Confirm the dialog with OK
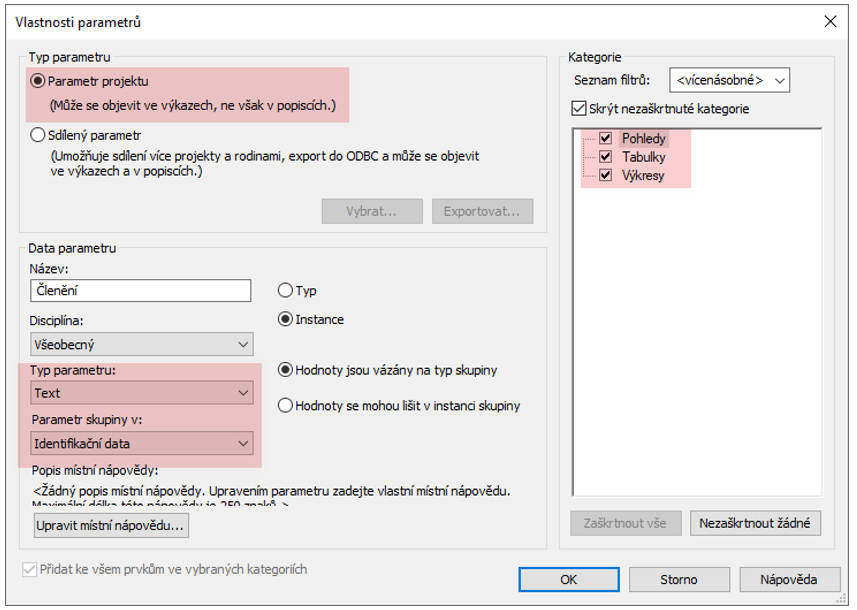This screenshot has width=857, height=610. pos(568,580)
